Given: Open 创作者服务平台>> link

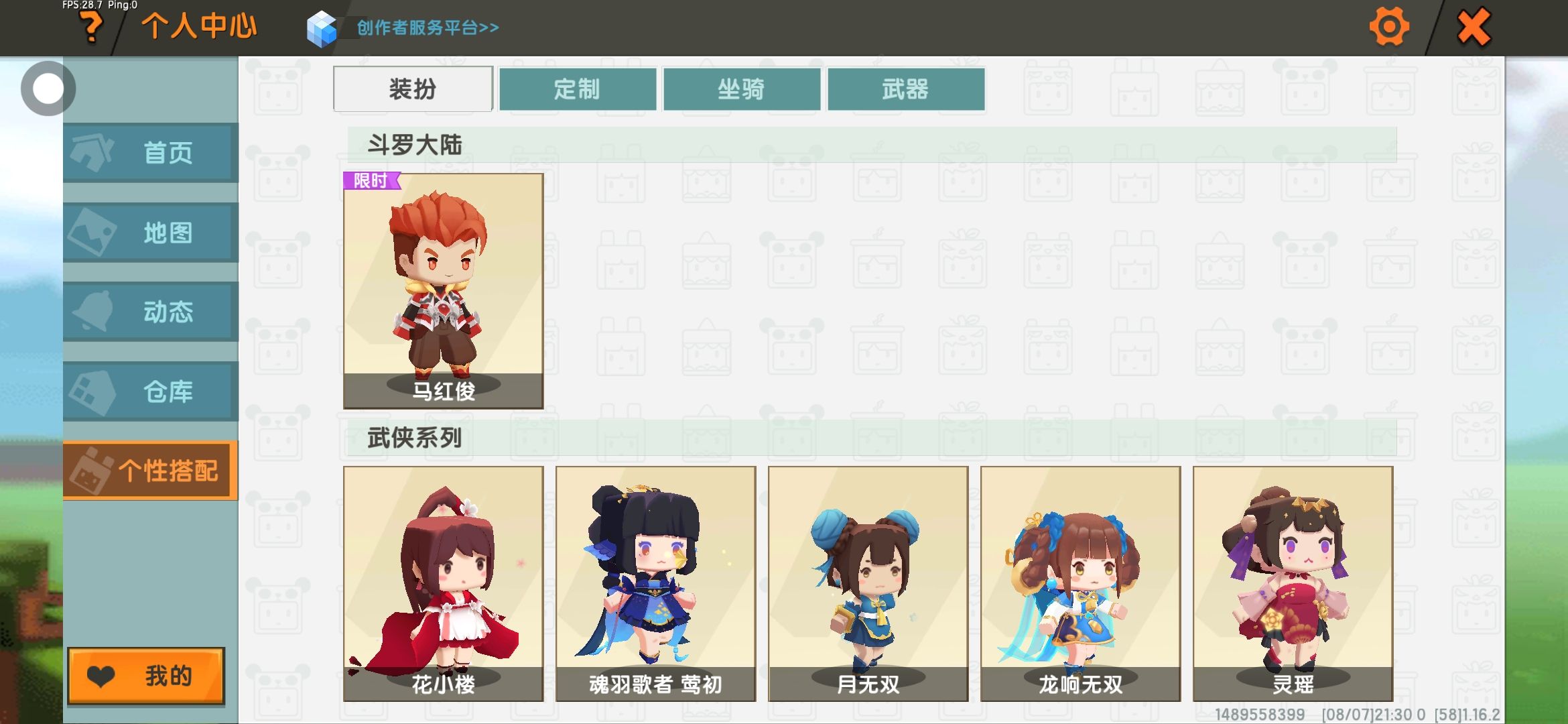Looking at the screenshot, I should (428, 27).
